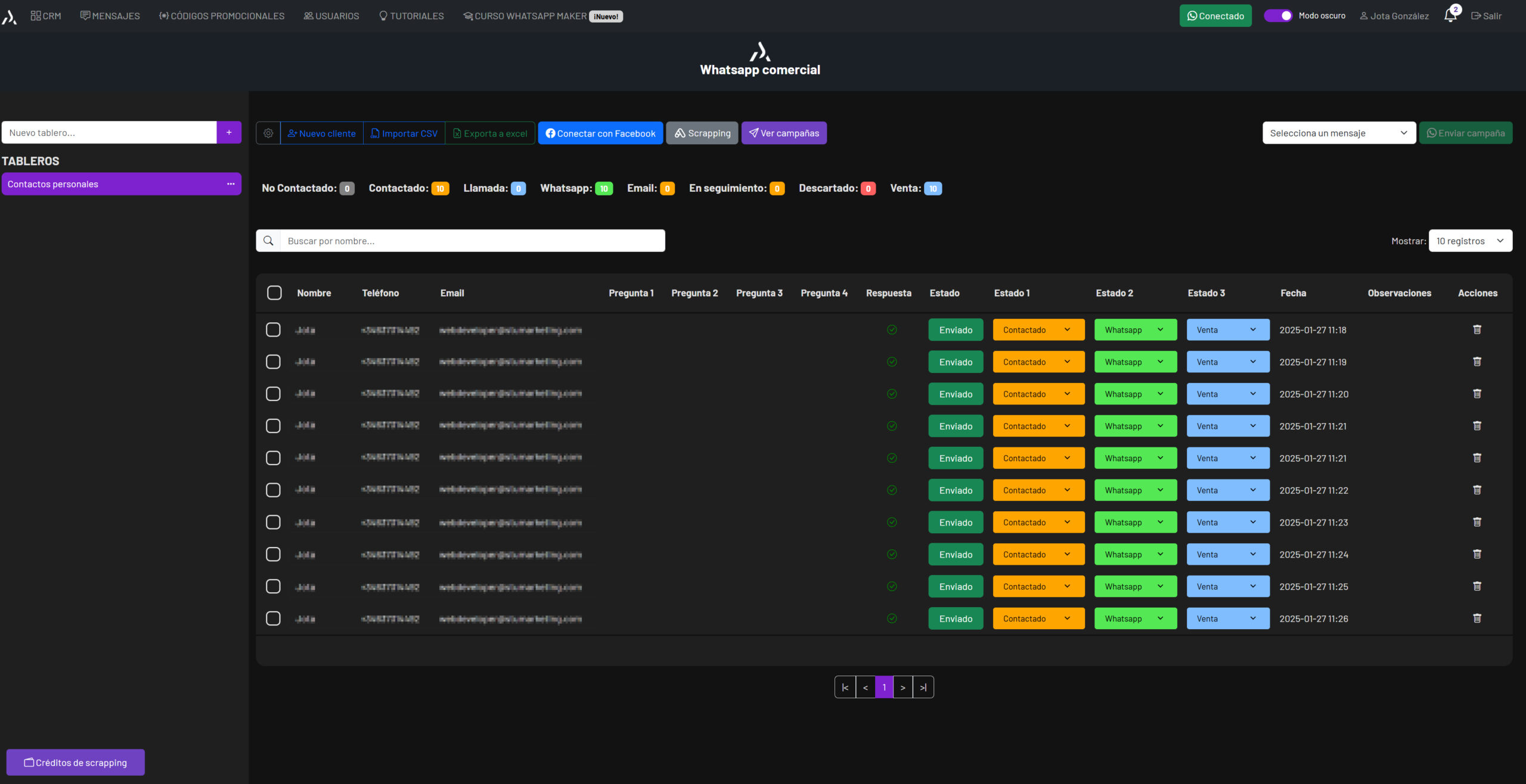Click the trash icon in the first row
The width and height of the screenshot is (1526, 784).
point(1477,329)
